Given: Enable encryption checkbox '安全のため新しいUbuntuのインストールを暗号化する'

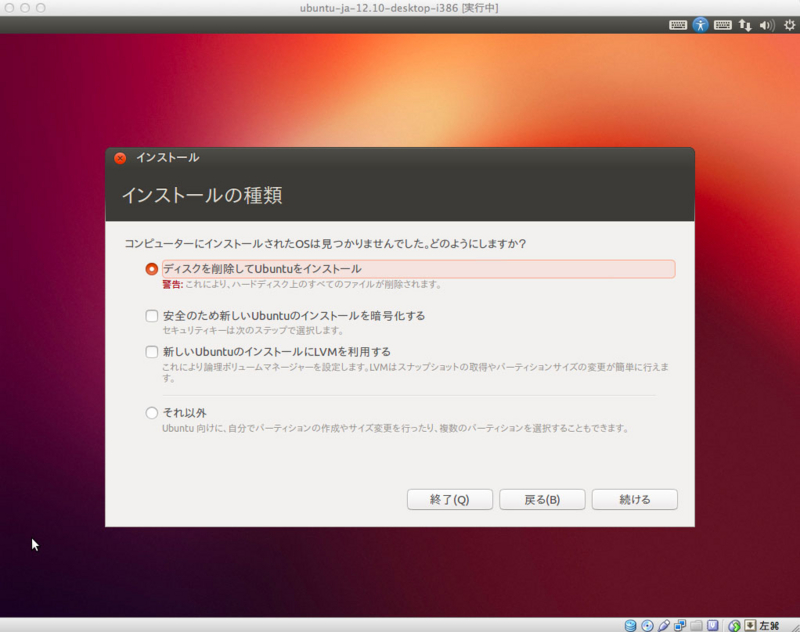Looking at the screenshot, I should coord(152,316).
